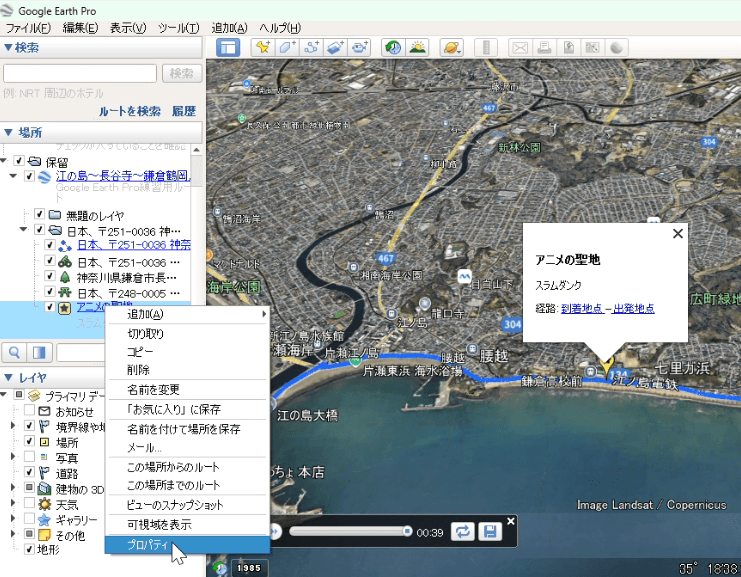Select the Add Polygon tool
This screenshot has width=741, height=577.
287,47
